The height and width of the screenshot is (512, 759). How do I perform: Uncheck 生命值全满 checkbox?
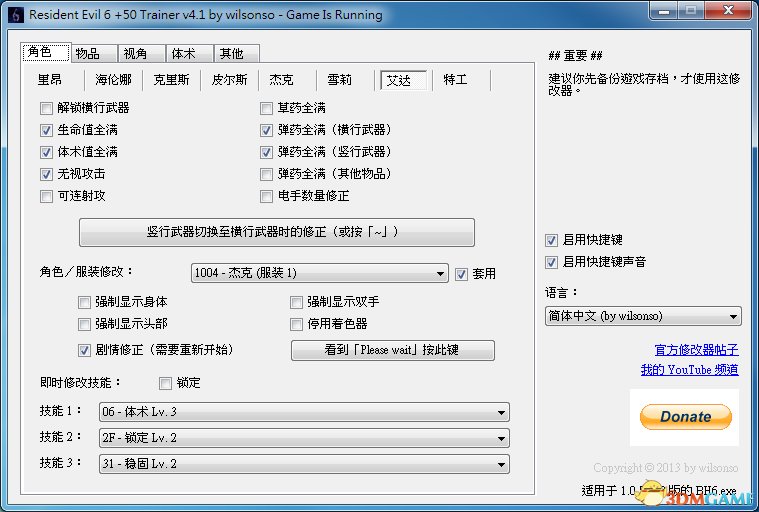pyautogui.click(x=46, y=130)
